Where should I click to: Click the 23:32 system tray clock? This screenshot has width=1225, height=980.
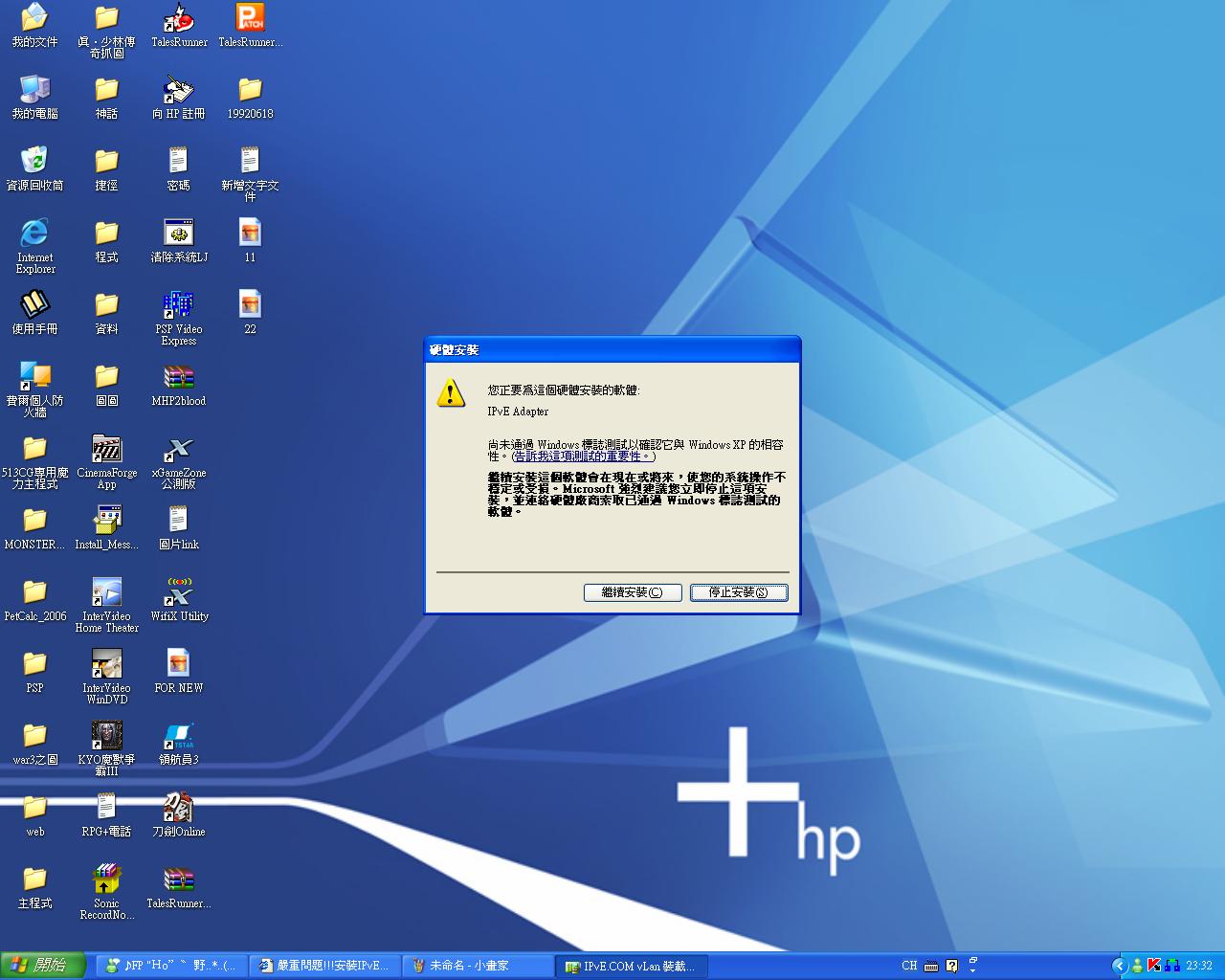tap(1198, 966)
